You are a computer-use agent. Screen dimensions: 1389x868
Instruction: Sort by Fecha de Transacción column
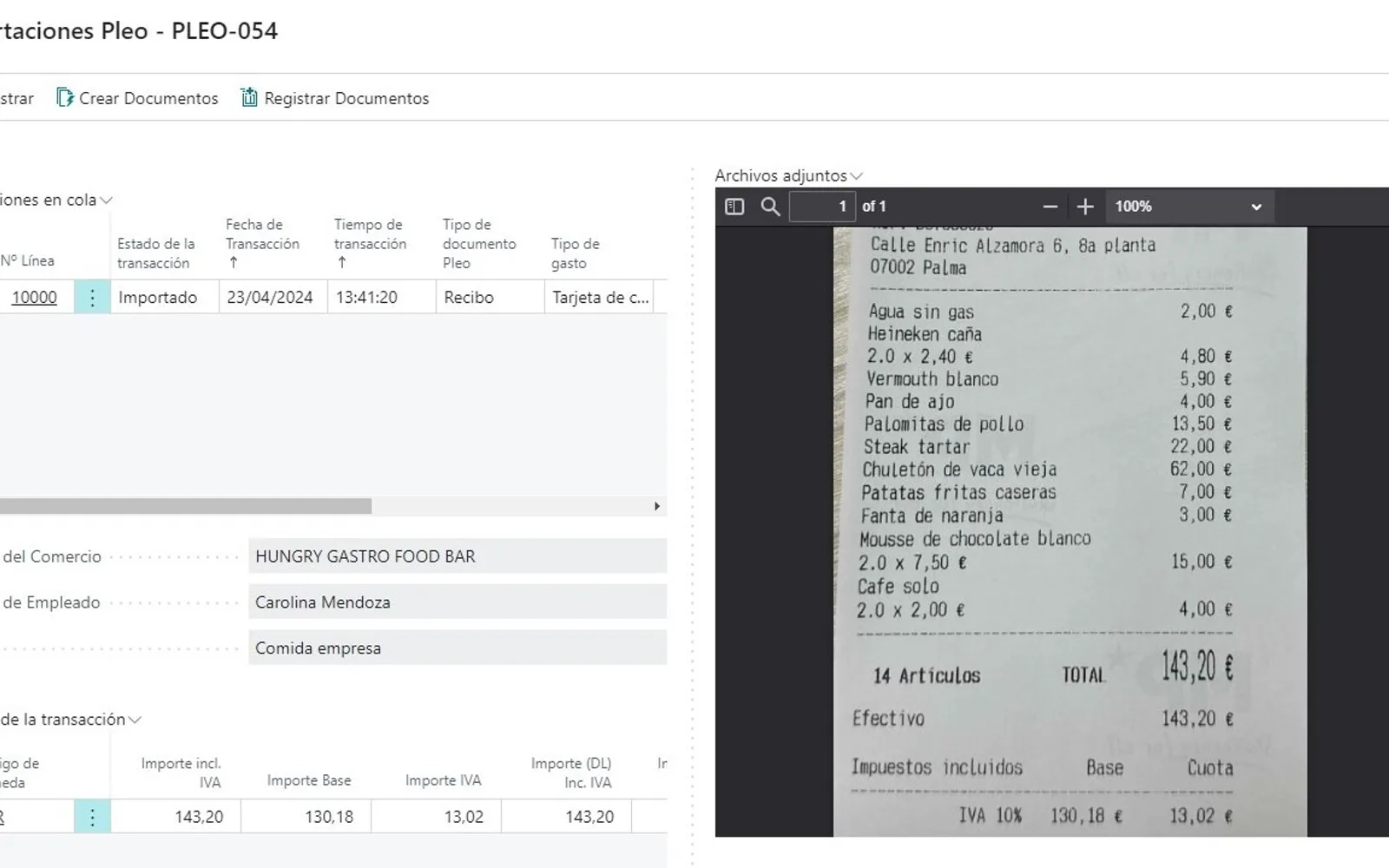coord(262,243)
